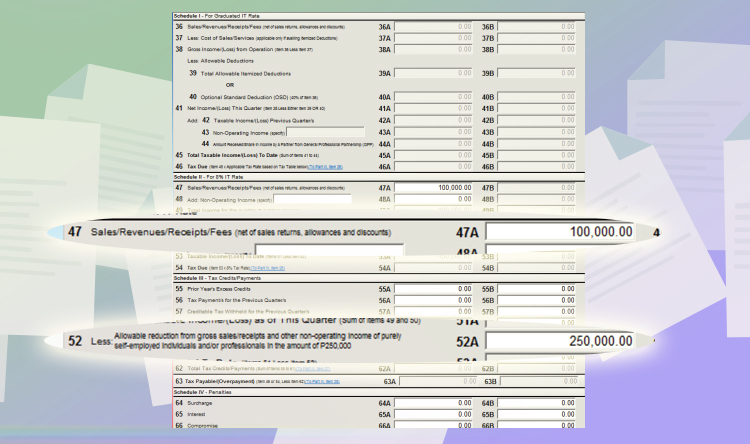The height and width of the screenshot is (444, 750).
Task: Select the 65B Interest field
Action: click(x=536, y=414)
